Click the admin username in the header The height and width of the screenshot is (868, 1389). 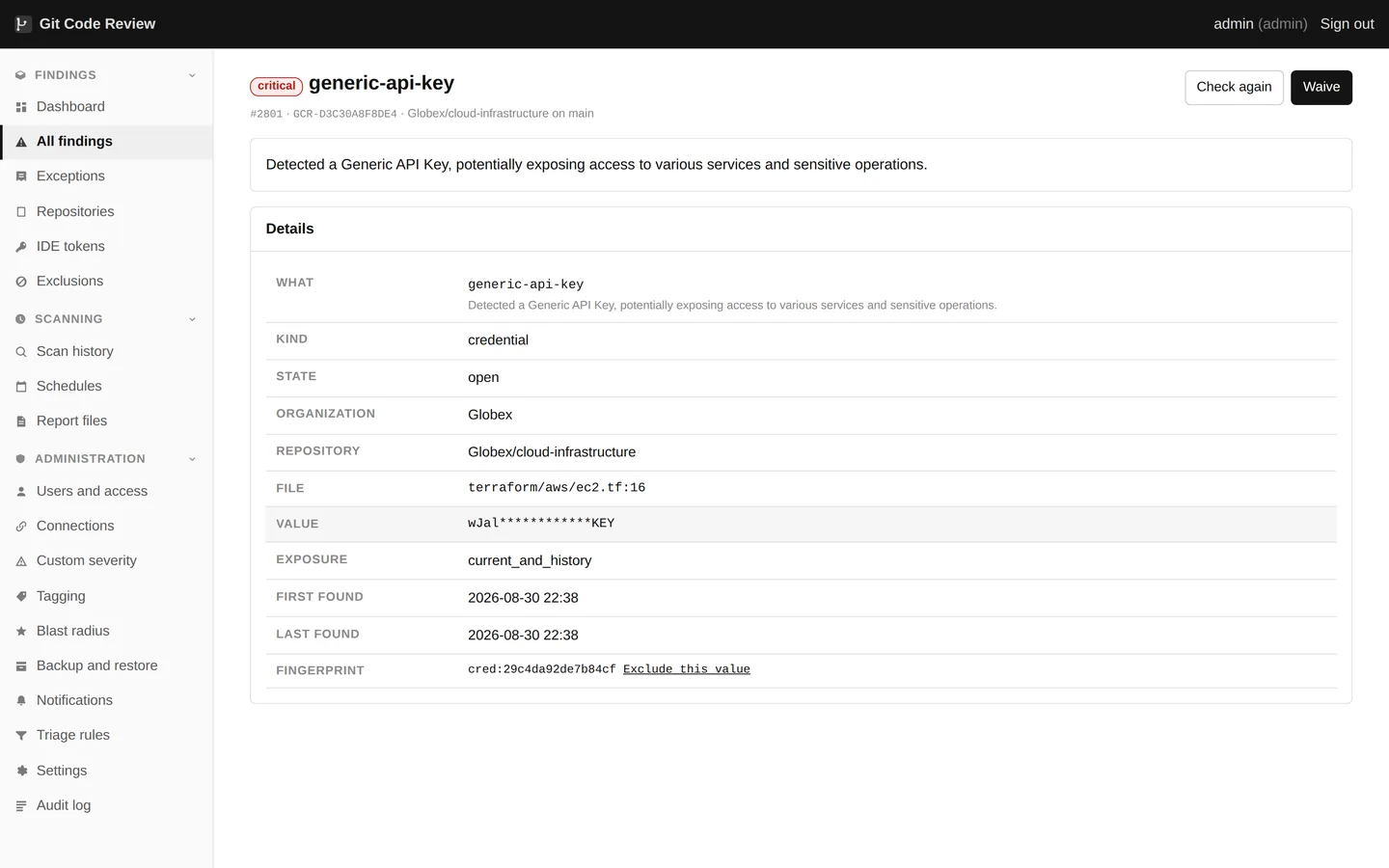click(1234, 24)
